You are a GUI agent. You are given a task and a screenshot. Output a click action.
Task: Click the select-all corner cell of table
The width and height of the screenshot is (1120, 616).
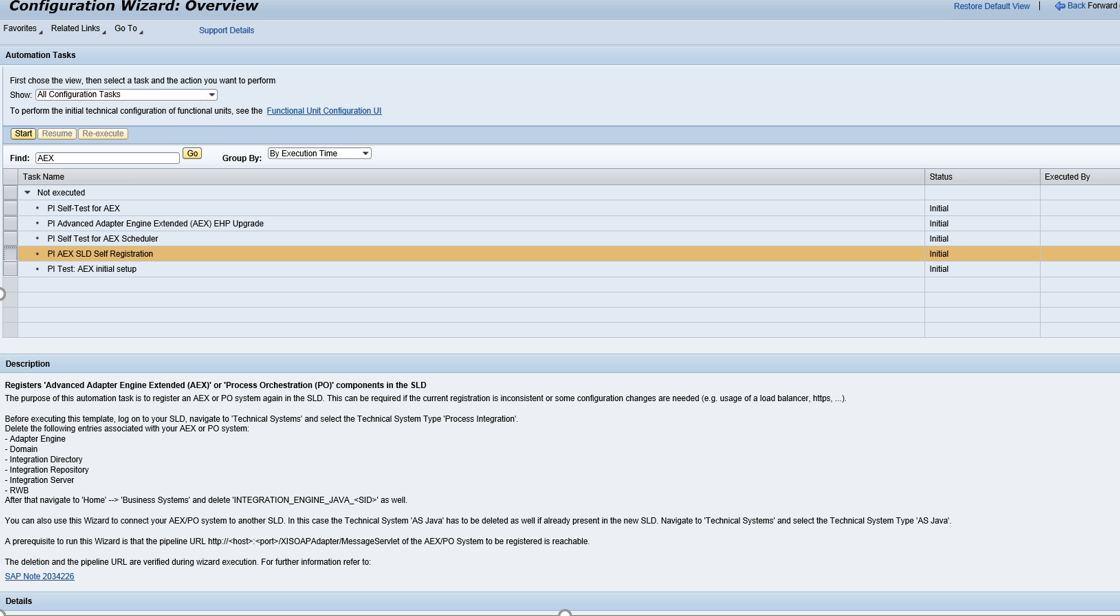(10, 177)
